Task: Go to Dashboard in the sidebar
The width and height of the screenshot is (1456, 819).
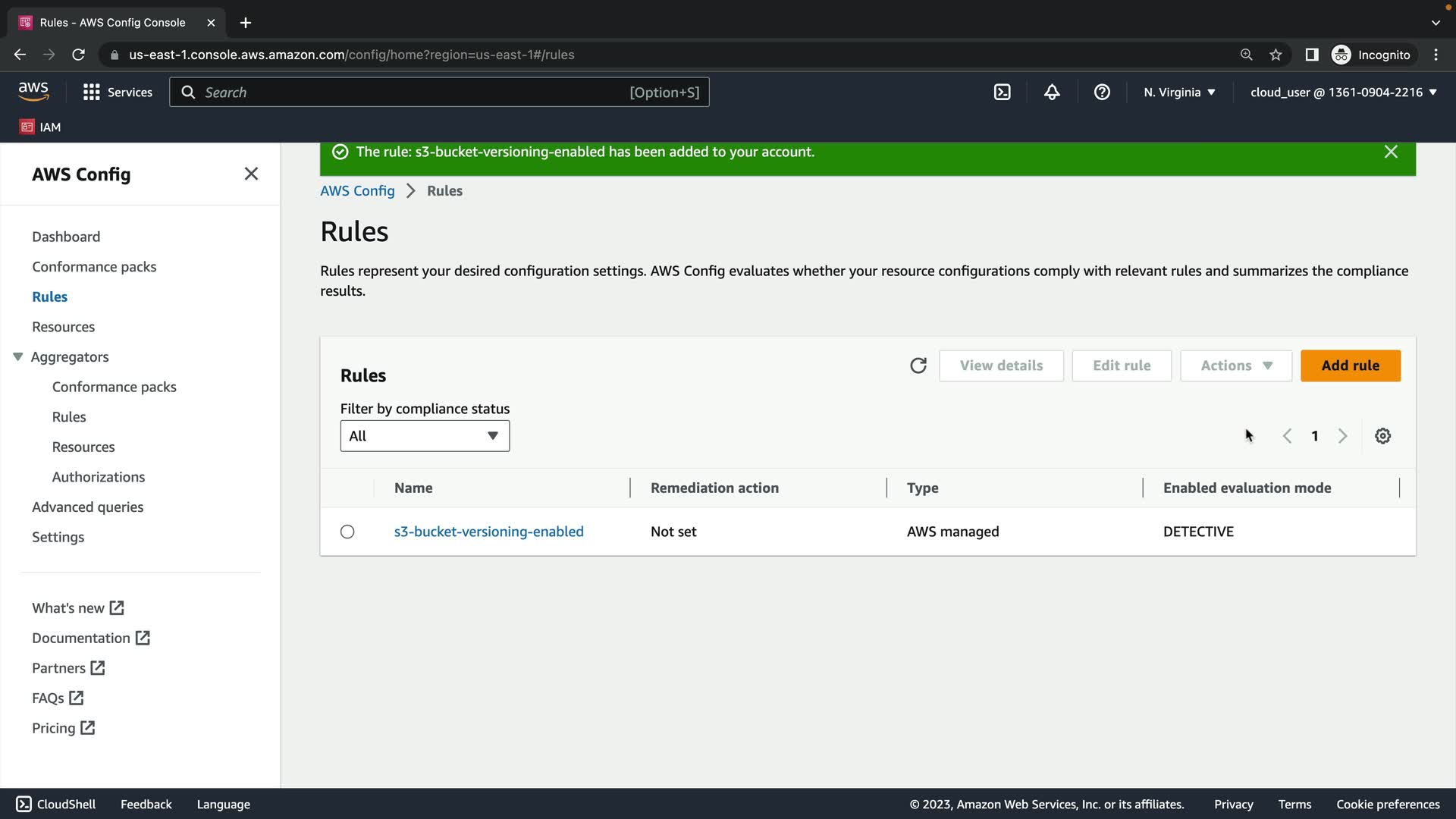Action: [66, 237]
